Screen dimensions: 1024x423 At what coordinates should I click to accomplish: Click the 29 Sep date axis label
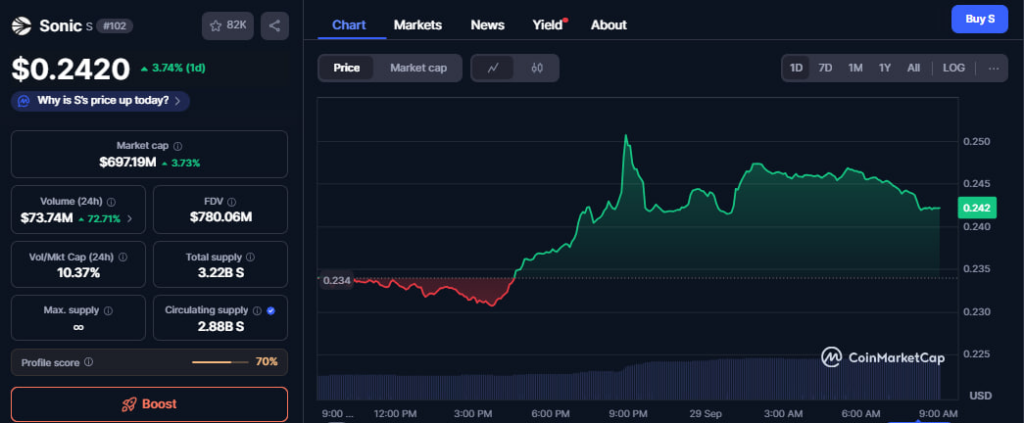click(705, 413)
